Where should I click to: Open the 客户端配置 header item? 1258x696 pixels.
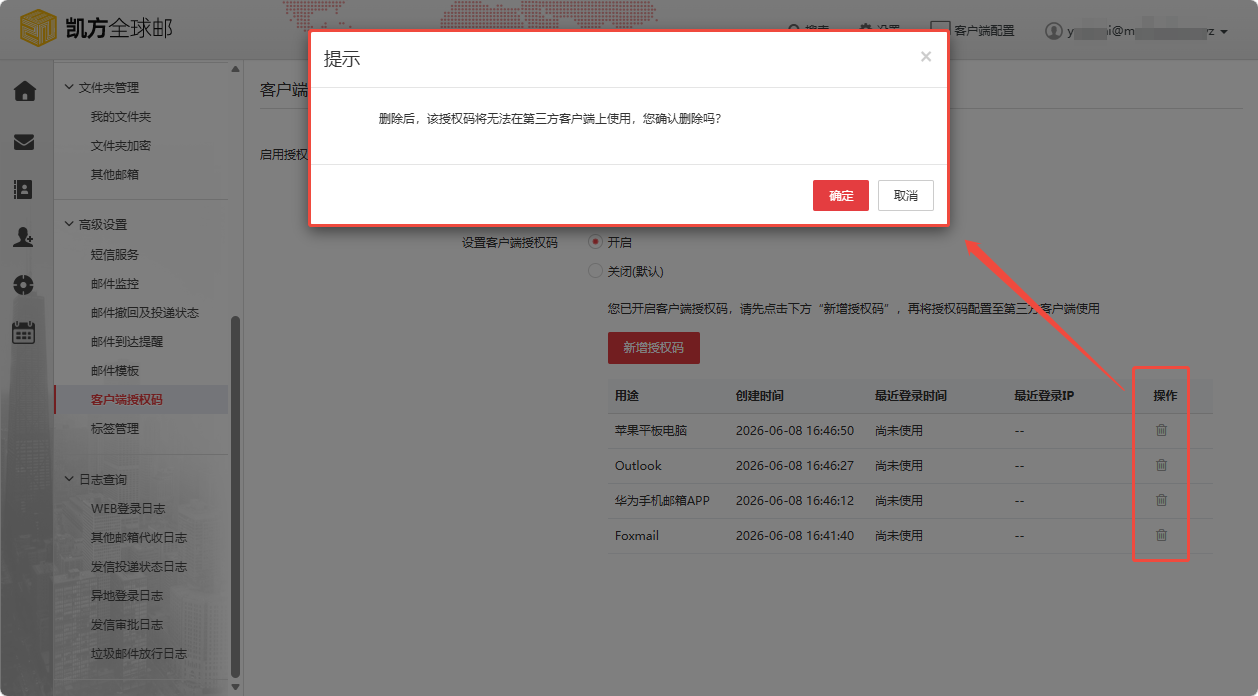click(x=972, y=31)
